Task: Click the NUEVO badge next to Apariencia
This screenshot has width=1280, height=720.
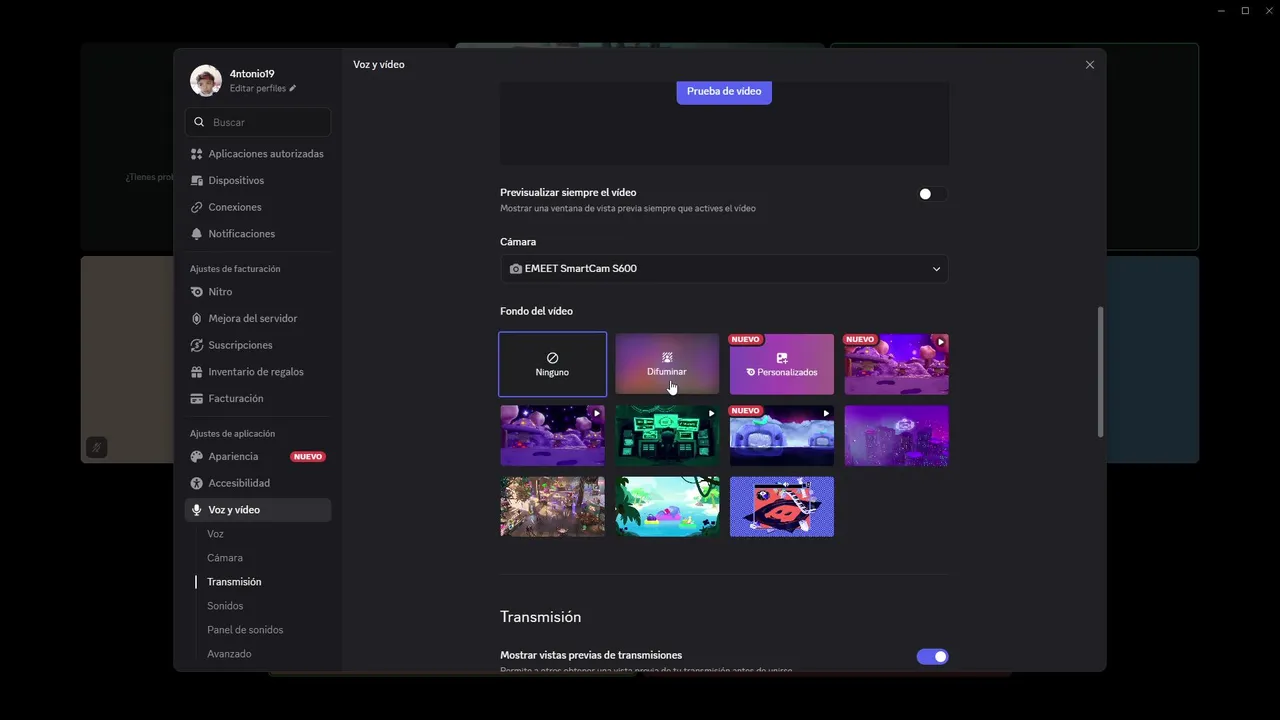Action: pyautogui.click(x=308, y=457)
